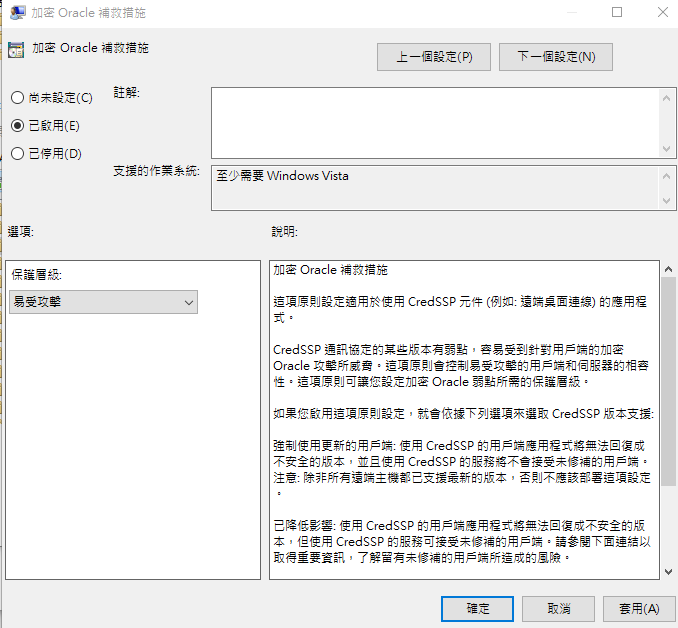Click the policy icon beside 加密 Oracle 補救措施 header

click(16, 49)
